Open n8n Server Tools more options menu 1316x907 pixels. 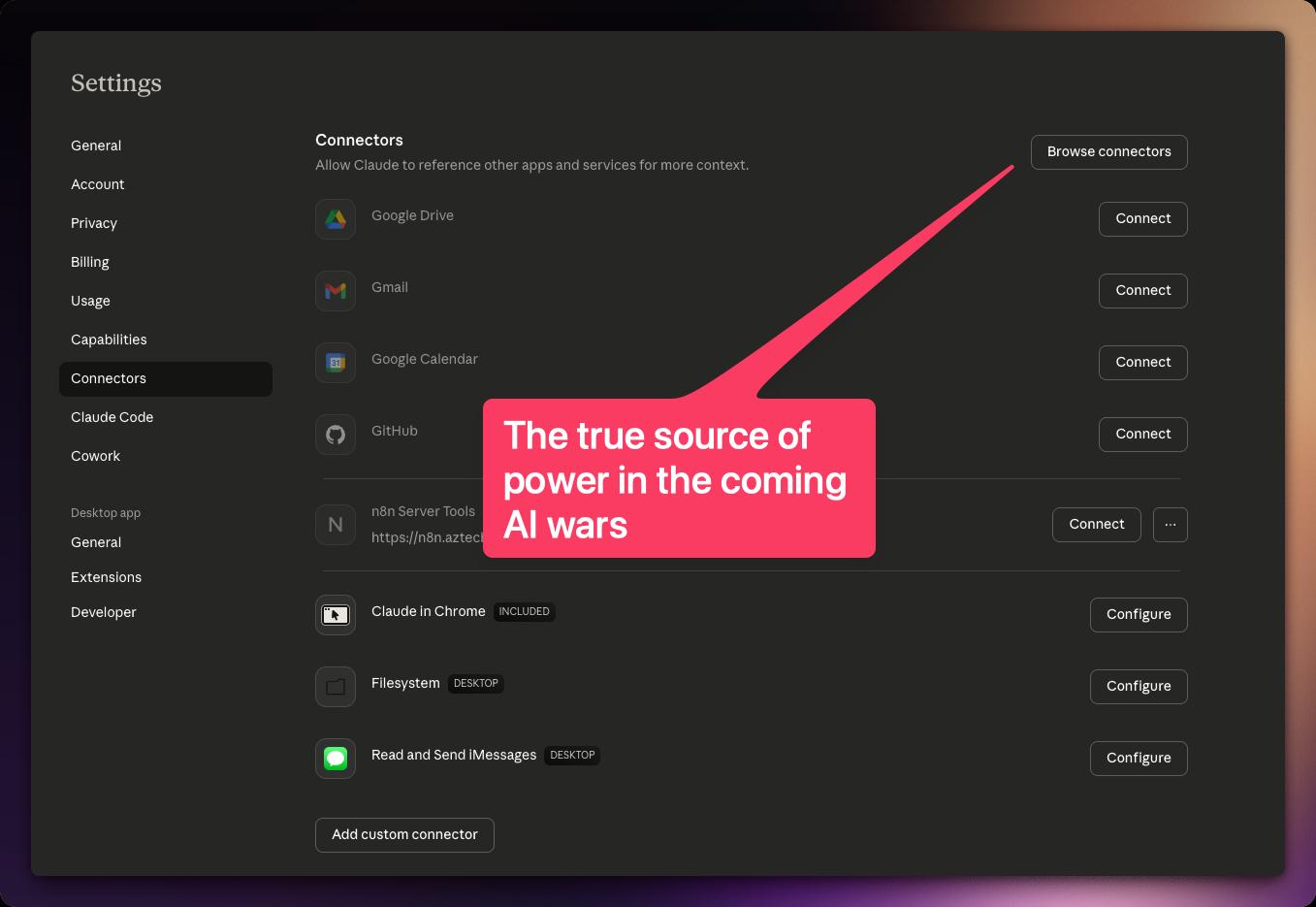point(1170,525)
